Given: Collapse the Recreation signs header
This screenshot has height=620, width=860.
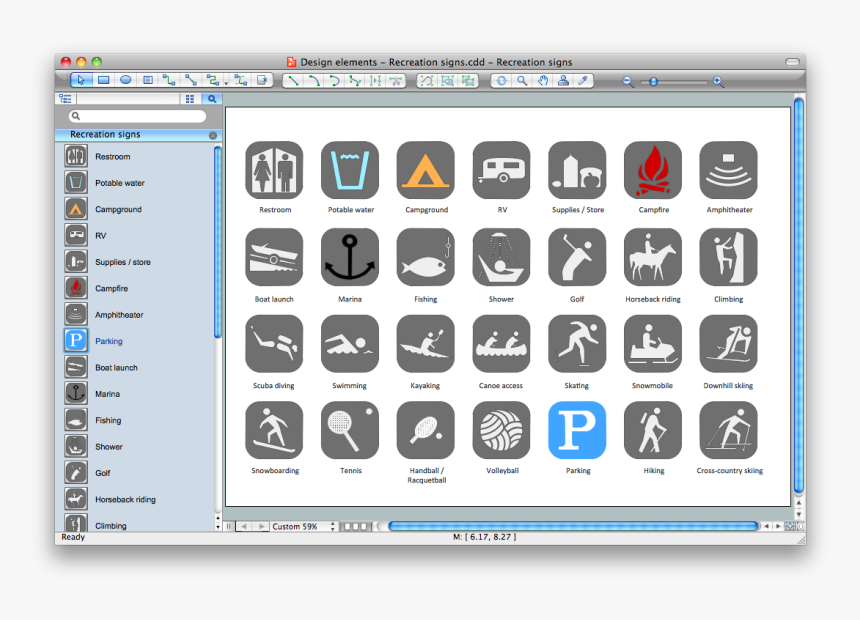Looking at the screenshot, I should tap(104, 134).
